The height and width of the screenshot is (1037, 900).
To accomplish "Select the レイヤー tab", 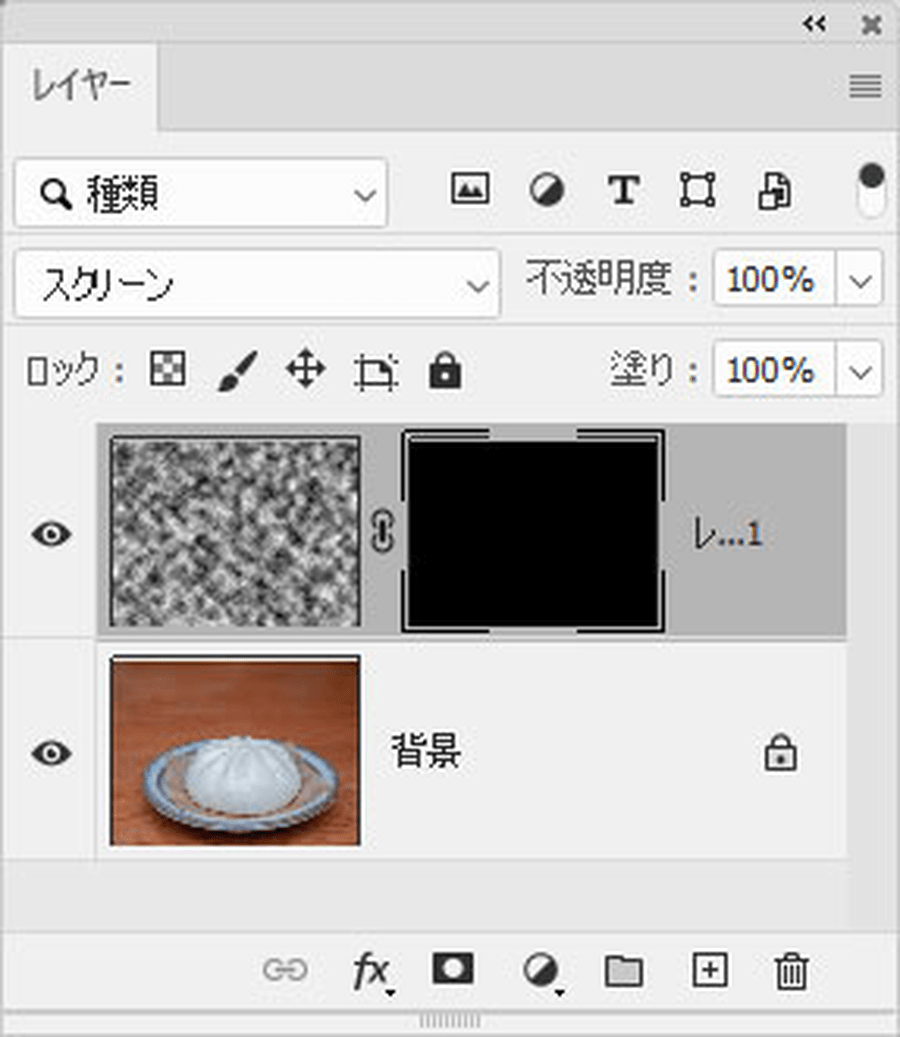I will pyautogui.click(x=81, y=86).
